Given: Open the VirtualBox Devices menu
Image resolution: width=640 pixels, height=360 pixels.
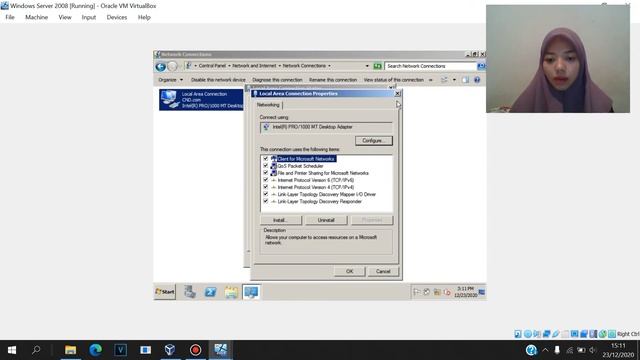Looking at the screenshot, I should click(x=117, y=17).
